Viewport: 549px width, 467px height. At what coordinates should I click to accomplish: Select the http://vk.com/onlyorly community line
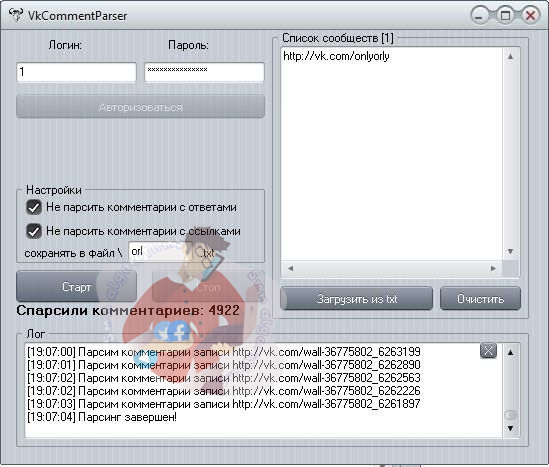[x=336, y=56]
